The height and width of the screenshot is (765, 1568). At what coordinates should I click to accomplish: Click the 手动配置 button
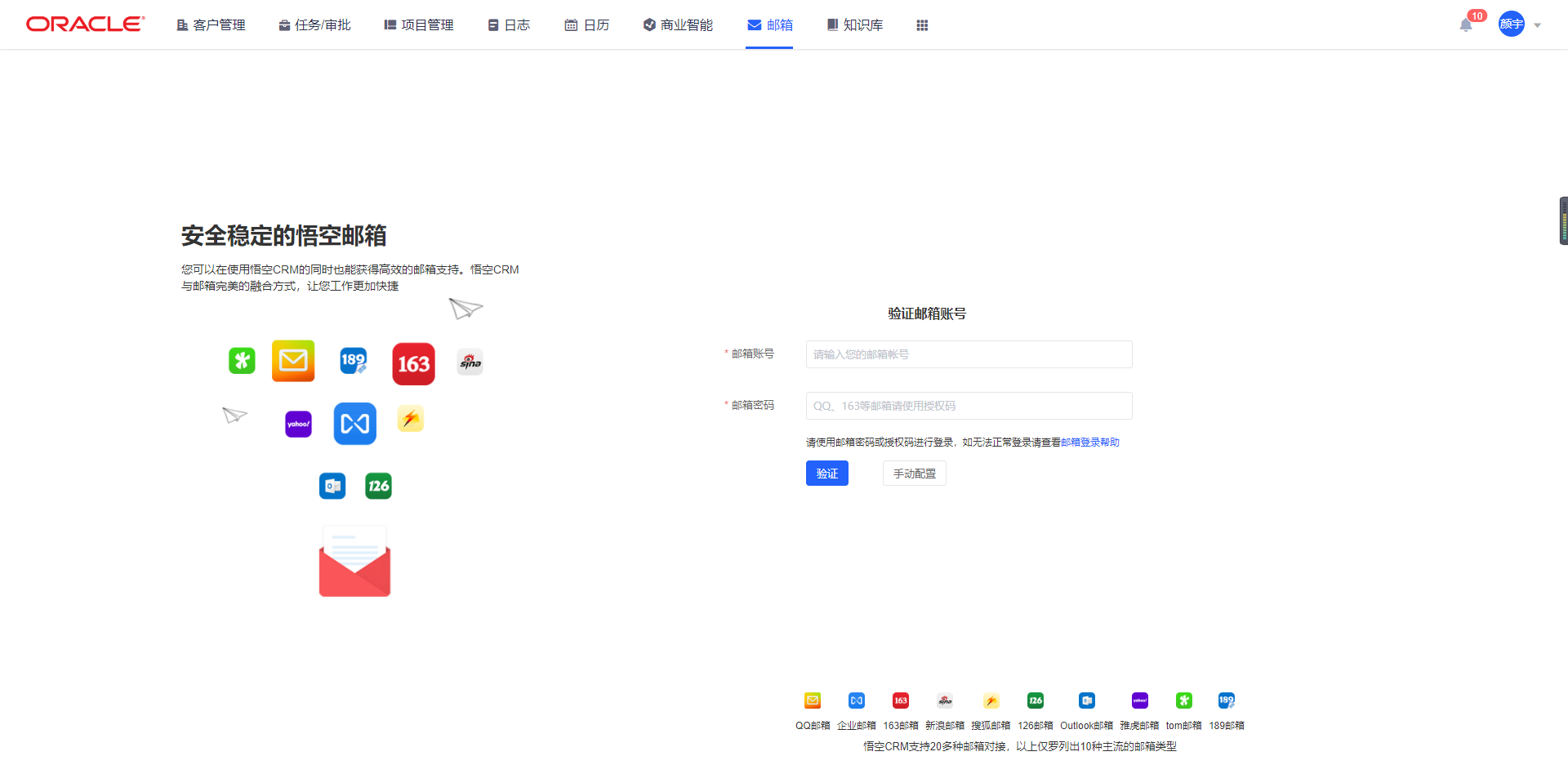pos(915,474)
